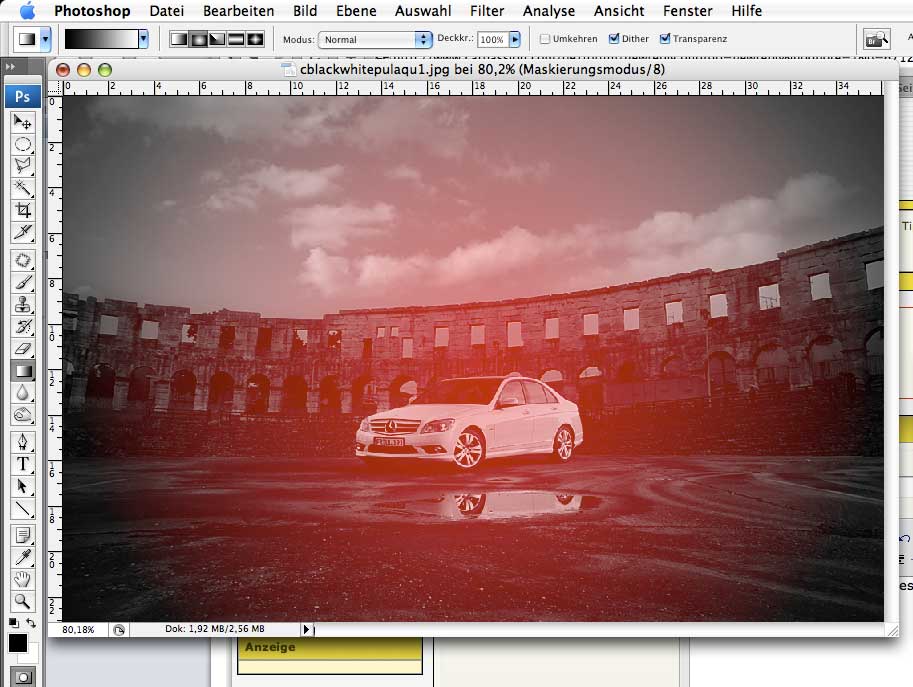Select the Horizontal Type tool
Image resolution: width=913 pixels, height=687 pixels.
(22, 464)
